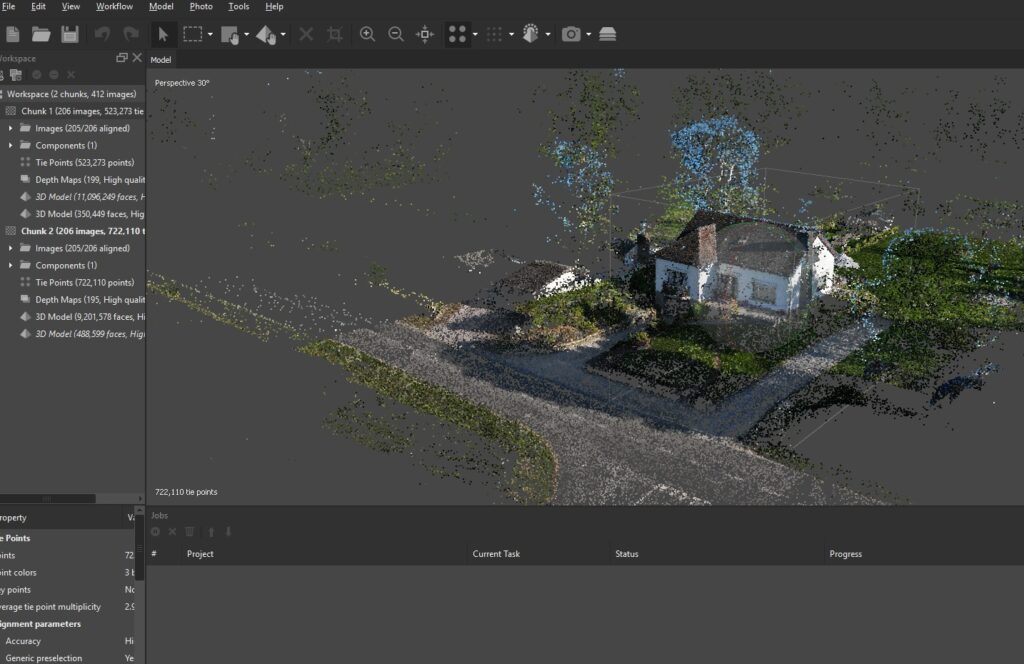Open the Workflow menu

point(114,7)
